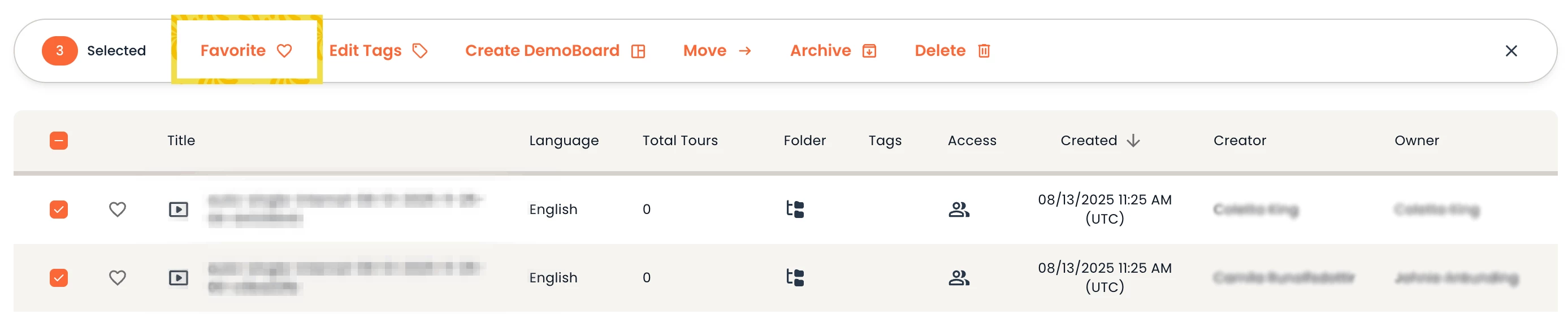Sort by the Created column arrow
The height and width of the screenshot is (314, 1568).
tap(1133, 141)
